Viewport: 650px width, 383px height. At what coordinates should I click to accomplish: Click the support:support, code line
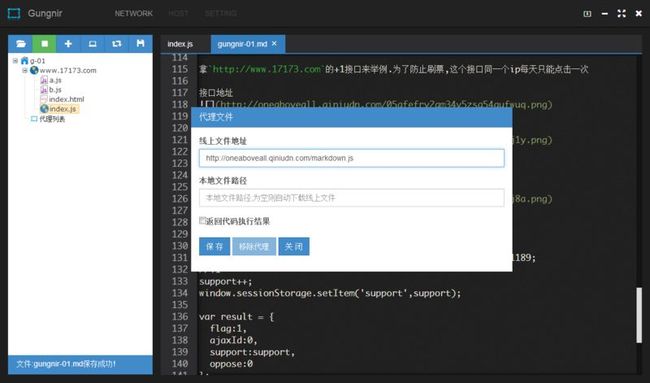pos(252,352)
